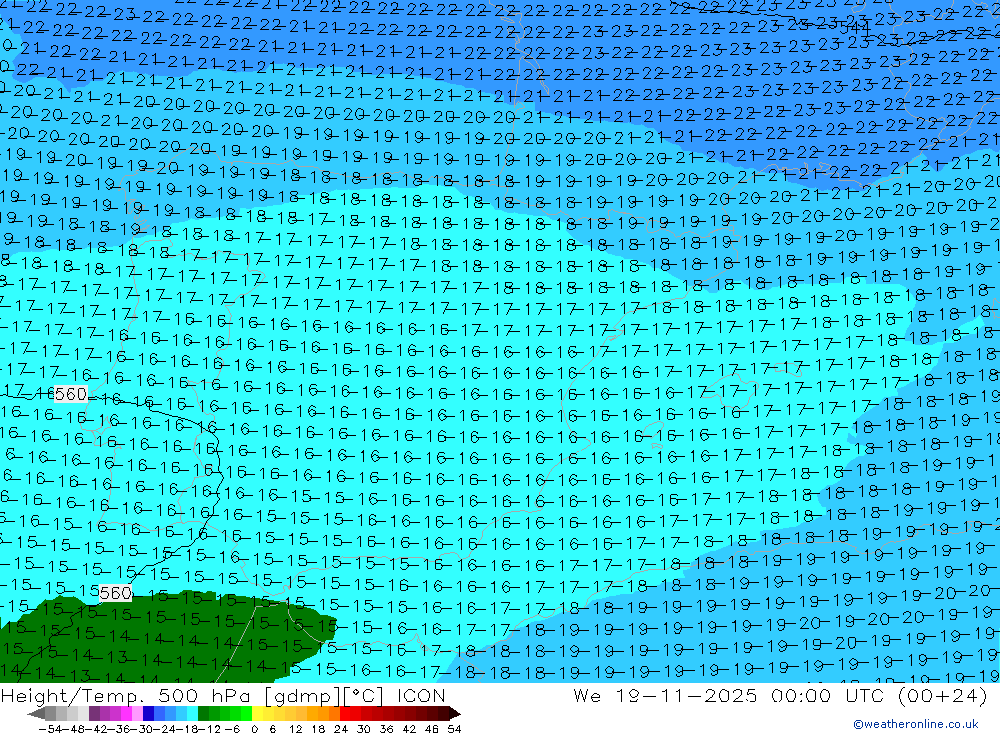This screenshot has width=1000, height=733.
Task: Click the "24" legend value
Action: tap(341, 729)
